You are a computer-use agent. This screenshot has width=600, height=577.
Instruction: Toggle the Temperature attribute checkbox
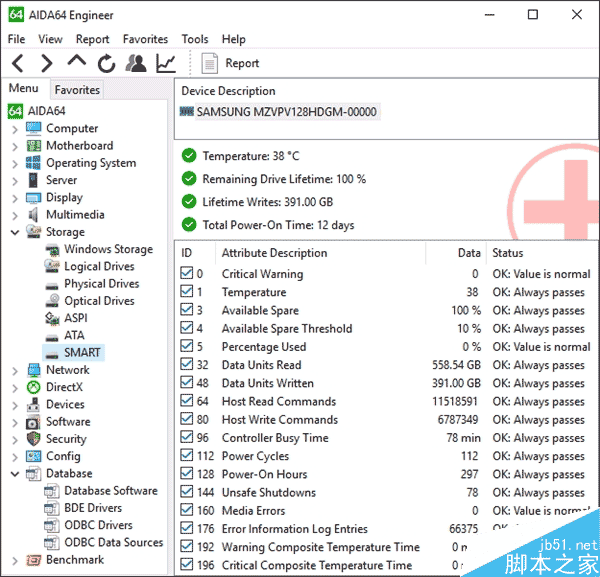pos(187,292)
